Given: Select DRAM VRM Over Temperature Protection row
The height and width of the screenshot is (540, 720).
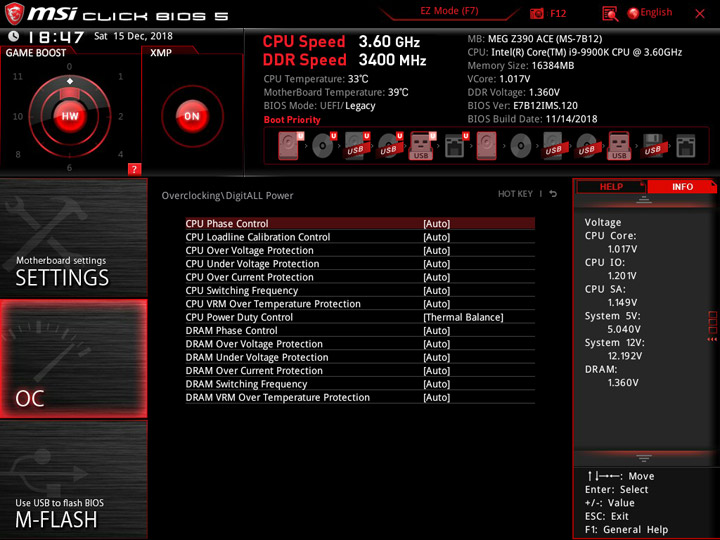Looking at the screenshot, I should tap(360, 397).
